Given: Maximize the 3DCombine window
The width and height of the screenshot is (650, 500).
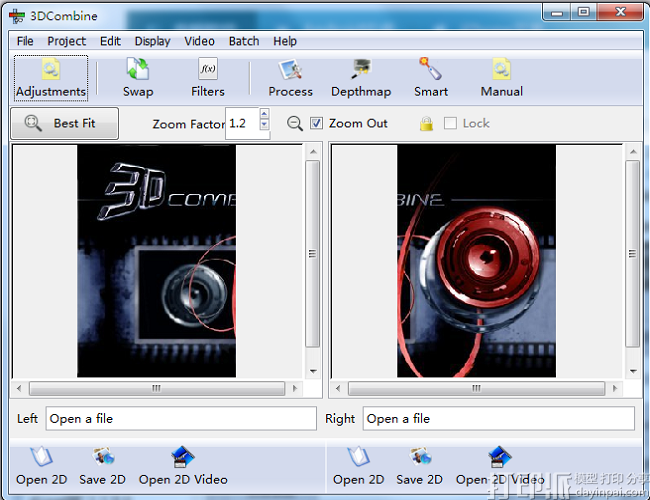Looking at the screenshot, I should point(584,12).
